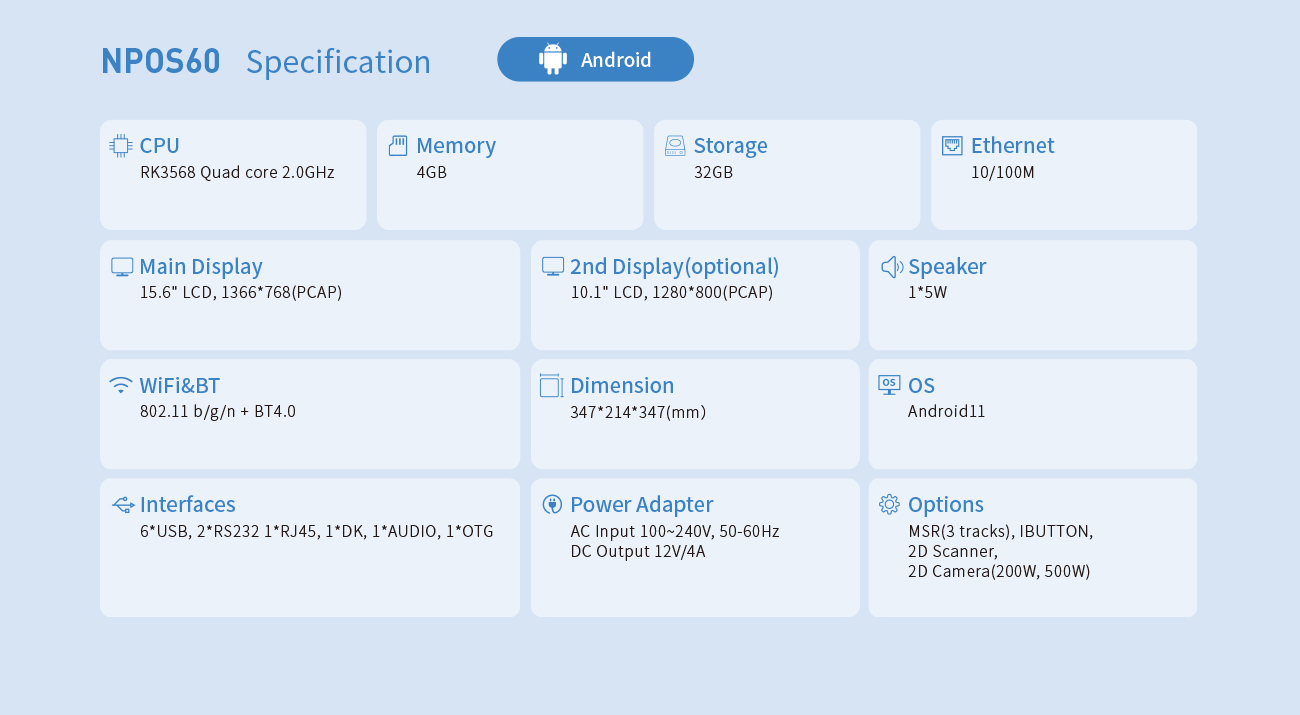This screenshot has height=715, width=1300.
Task: Click the Memory card icon
Action: [398, 146]
